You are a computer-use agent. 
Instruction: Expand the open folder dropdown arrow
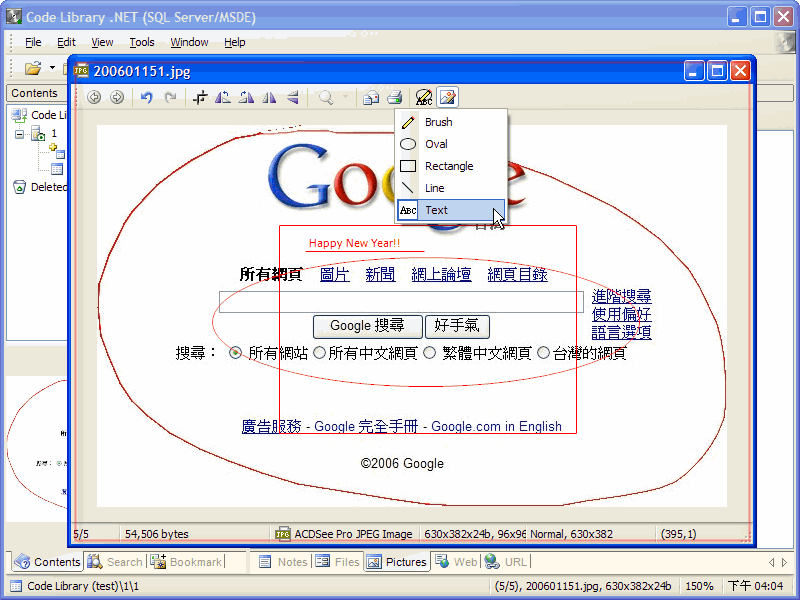click(x=52, y=68)
